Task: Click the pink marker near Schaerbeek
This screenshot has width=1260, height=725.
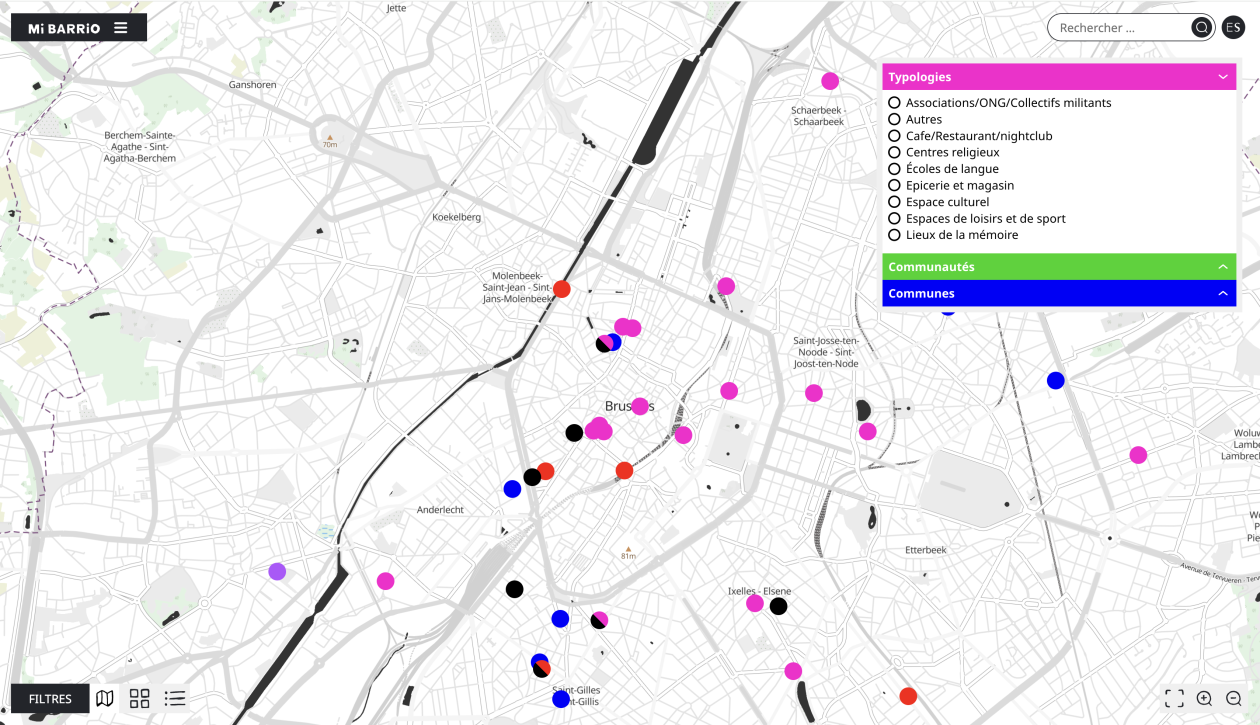Action: coord(830,81)
